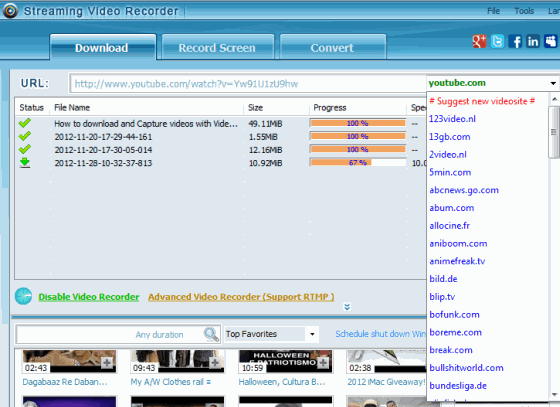Click Schedule shut down Windows link
Image resolution: width=560 pixels, height=407 pixels.
click(x=380, y=334)
